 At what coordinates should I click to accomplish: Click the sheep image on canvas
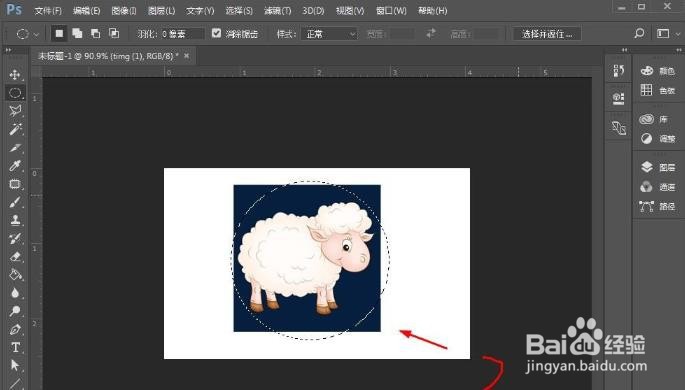[307, 258]
